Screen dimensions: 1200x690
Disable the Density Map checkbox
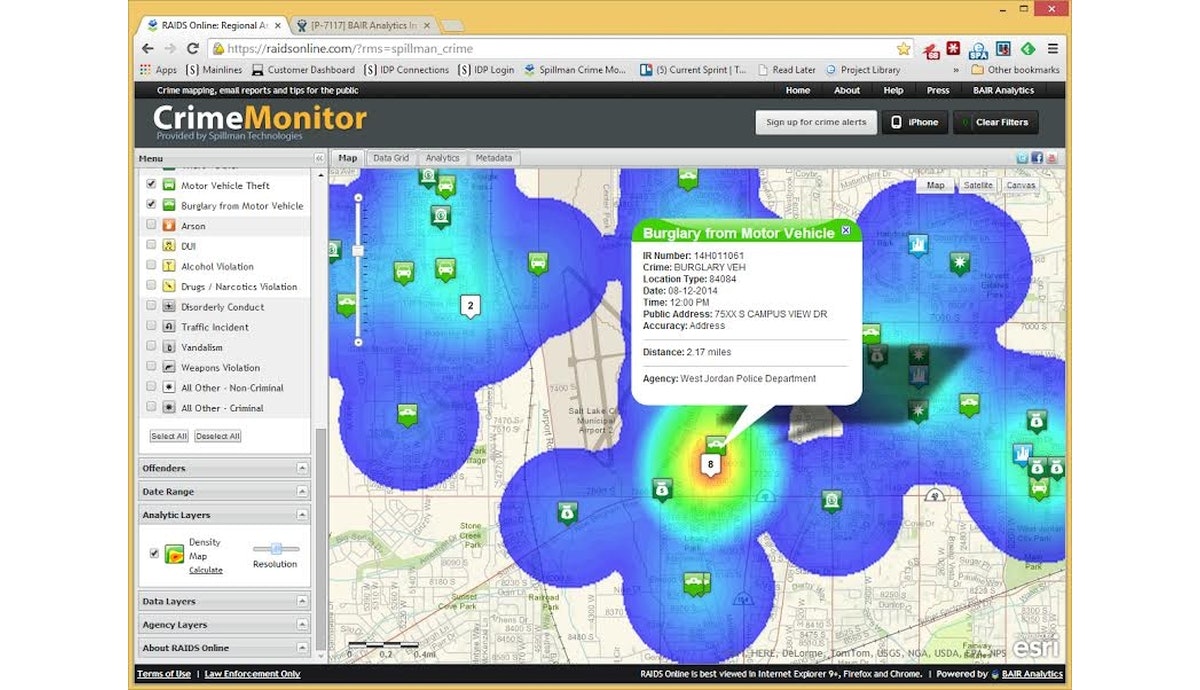(x=154, y=553)
